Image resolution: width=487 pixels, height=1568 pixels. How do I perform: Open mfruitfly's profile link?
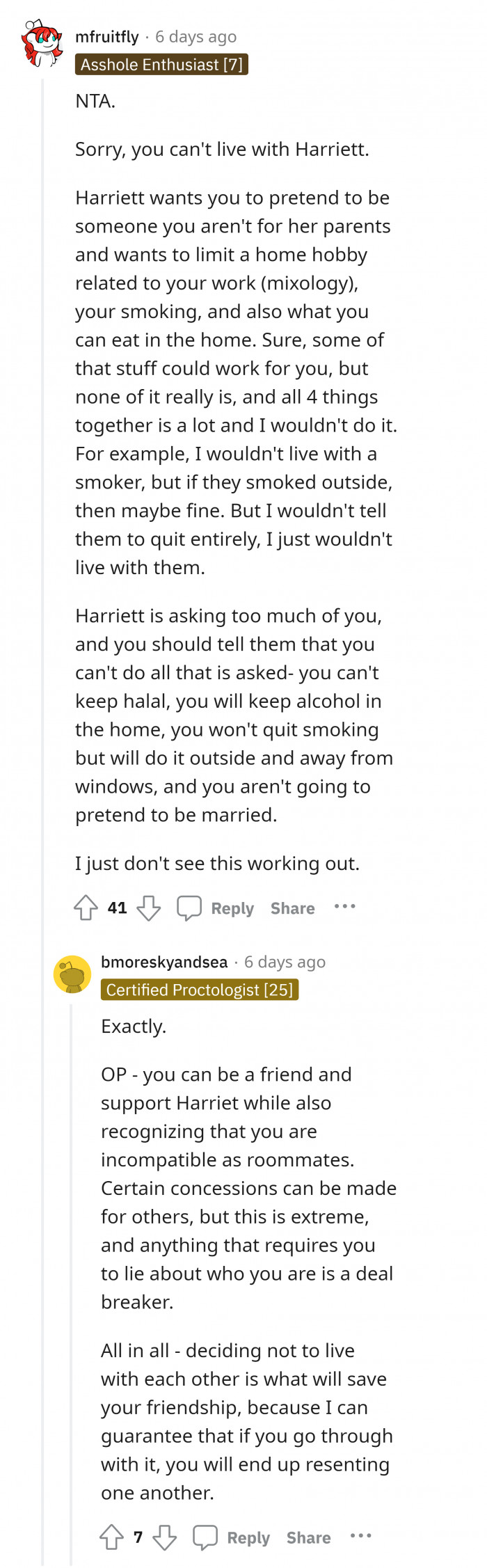[109, 36]
